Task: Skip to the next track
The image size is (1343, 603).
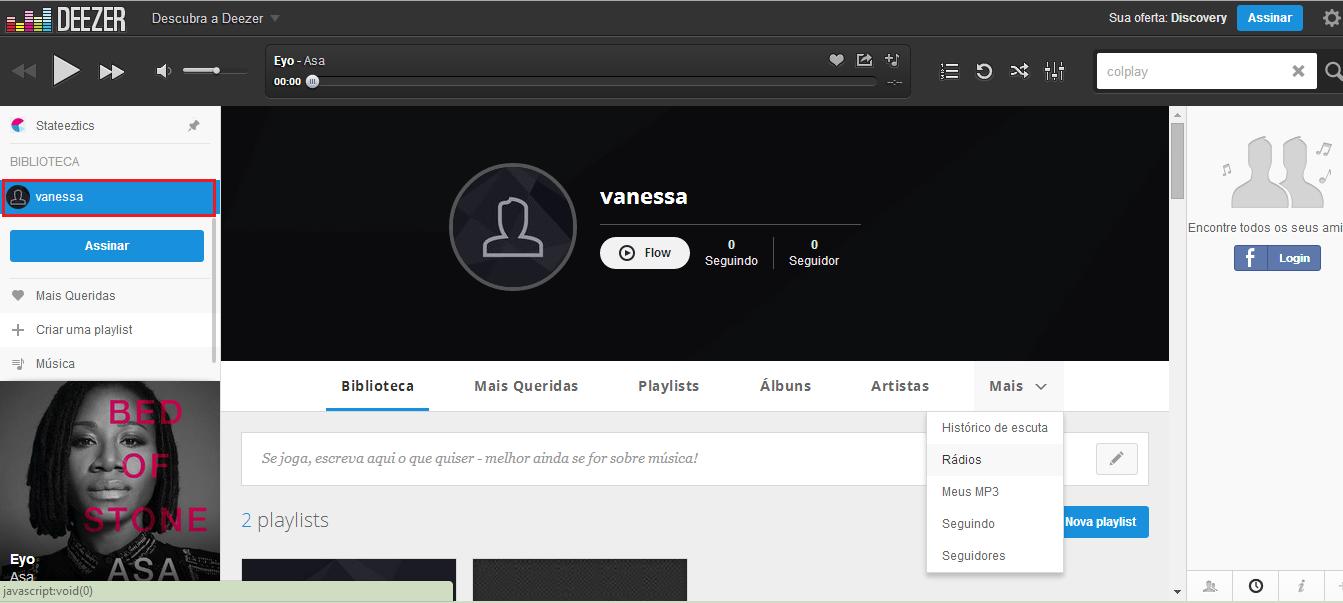Action: coord(111,71)
